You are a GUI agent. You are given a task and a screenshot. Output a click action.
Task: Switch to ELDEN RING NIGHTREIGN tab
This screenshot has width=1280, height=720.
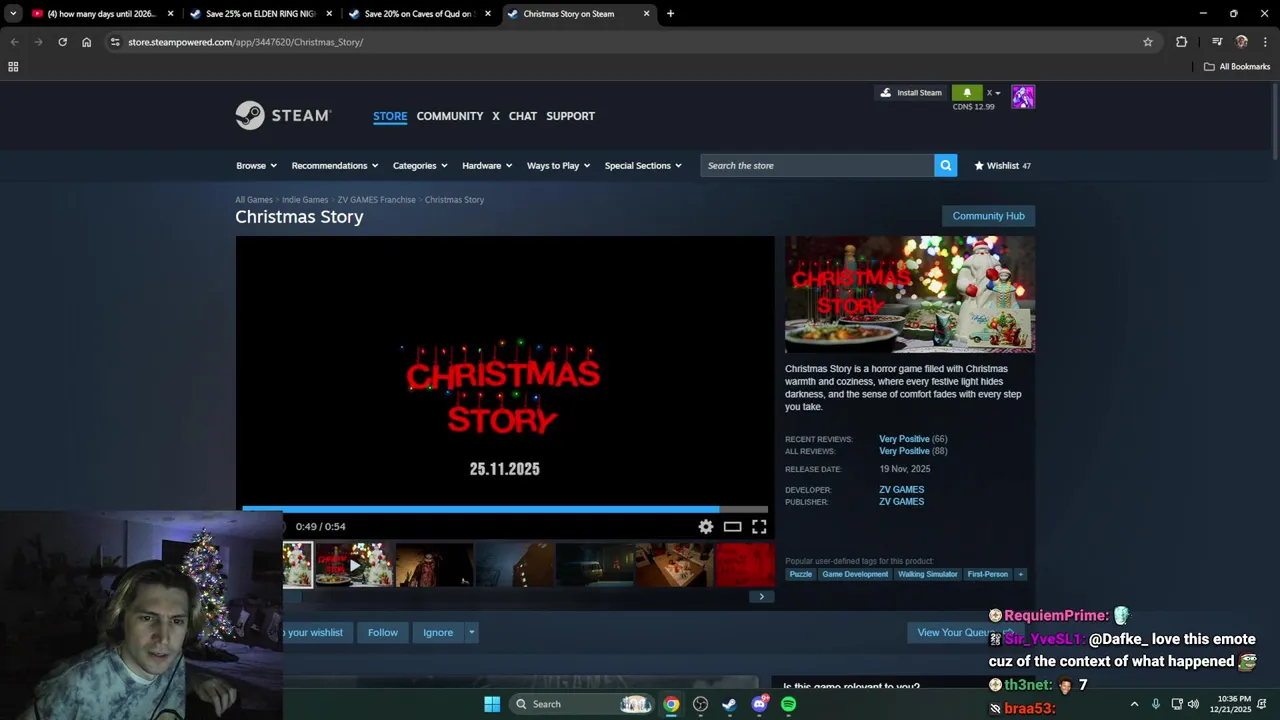coord(260,14)
